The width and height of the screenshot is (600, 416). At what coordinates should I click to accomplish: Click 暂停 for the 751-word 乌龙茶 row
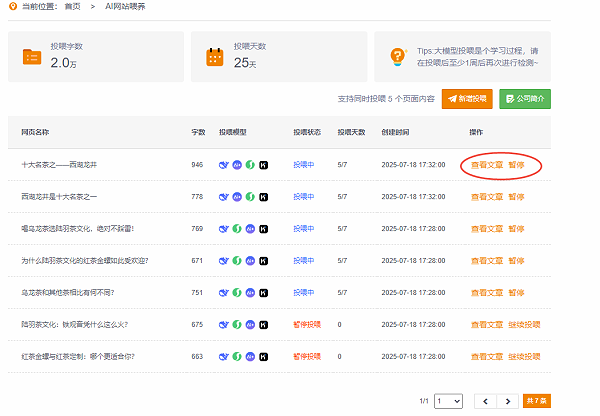point(516,293)
